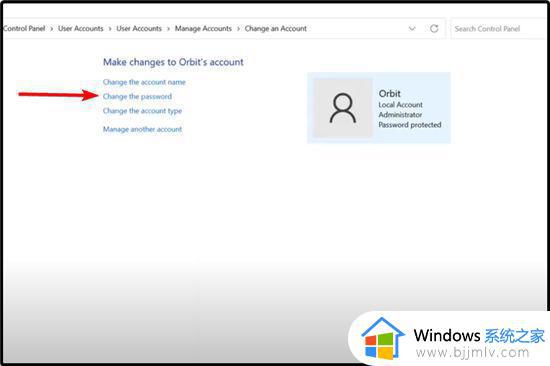Select Change an Account breadcrumb
This screenshot has width=550, height=366.
click(x=276, y=28)
